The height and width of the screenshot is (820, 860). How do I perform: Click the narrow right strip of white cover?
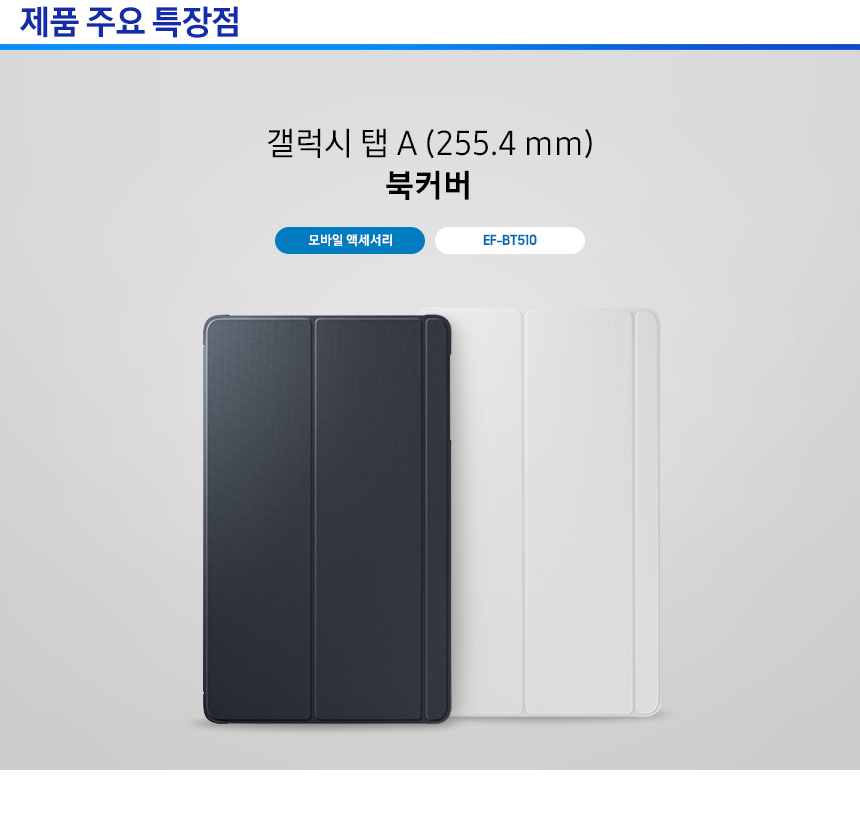tap(647, 512)
